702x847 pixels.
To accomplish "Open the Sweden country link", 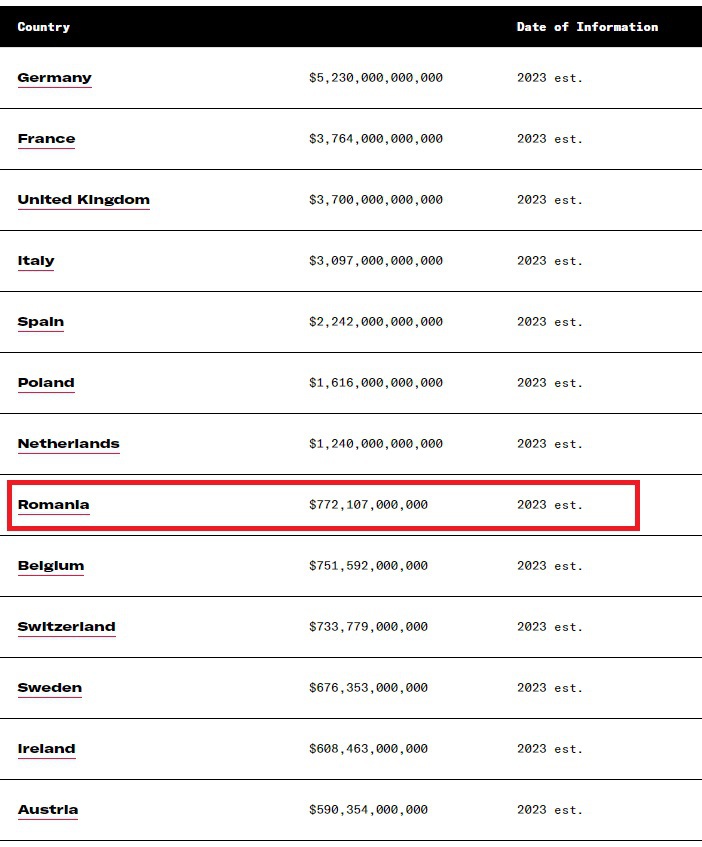I will coord(50,688).
